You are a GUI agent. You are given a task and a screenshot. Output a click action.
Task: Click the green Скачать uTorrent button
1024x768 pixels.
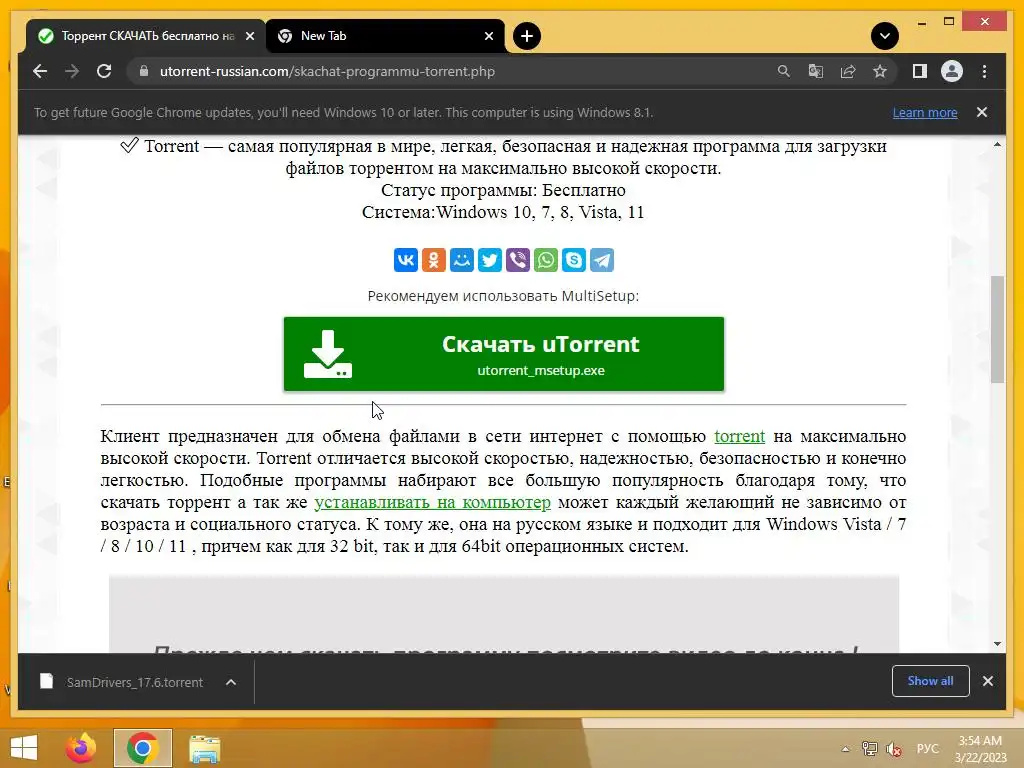[504, 354]
